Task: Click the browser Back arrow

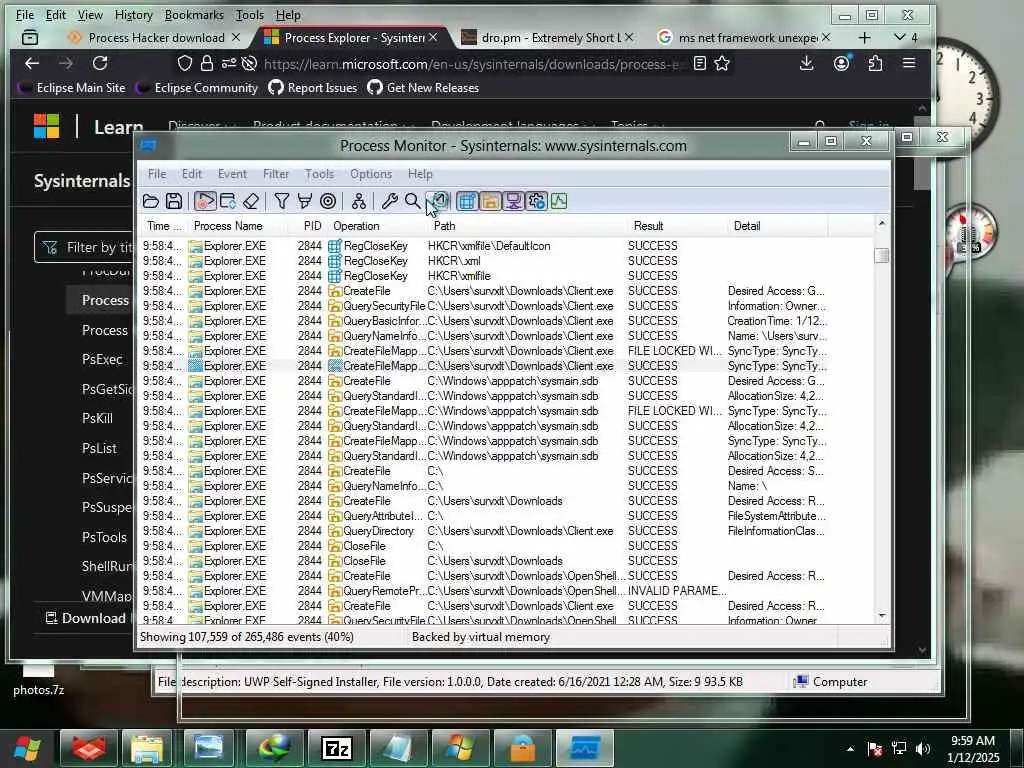Action: click(32, 63)
